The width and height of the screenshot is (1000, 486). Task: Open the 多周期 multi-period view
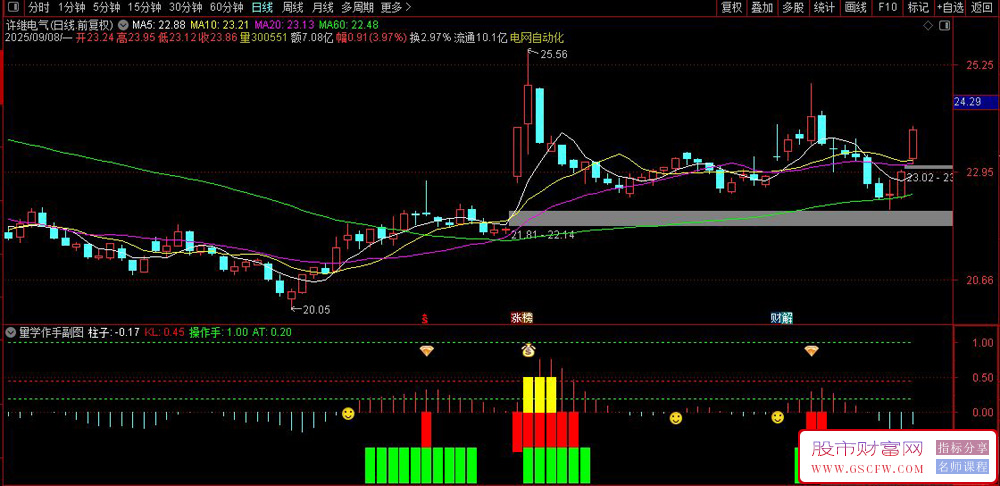point(357,8)
